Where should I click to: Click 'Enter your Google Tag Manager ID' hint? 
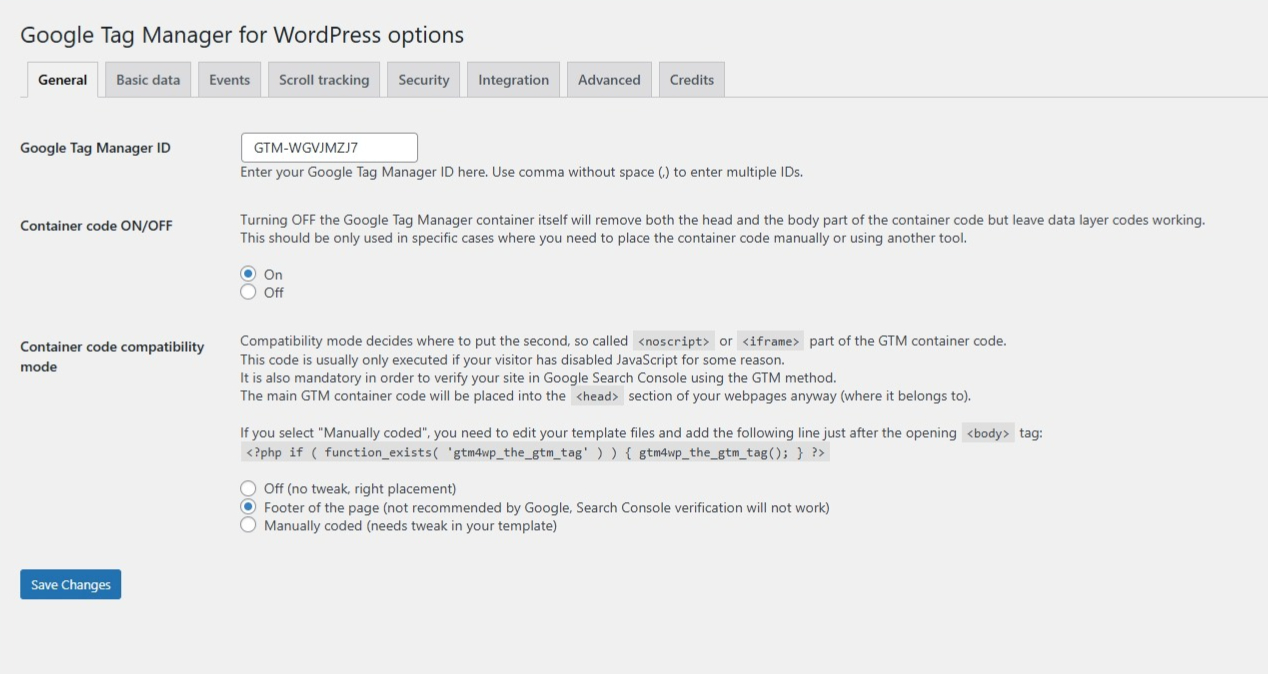coord(521,172)
